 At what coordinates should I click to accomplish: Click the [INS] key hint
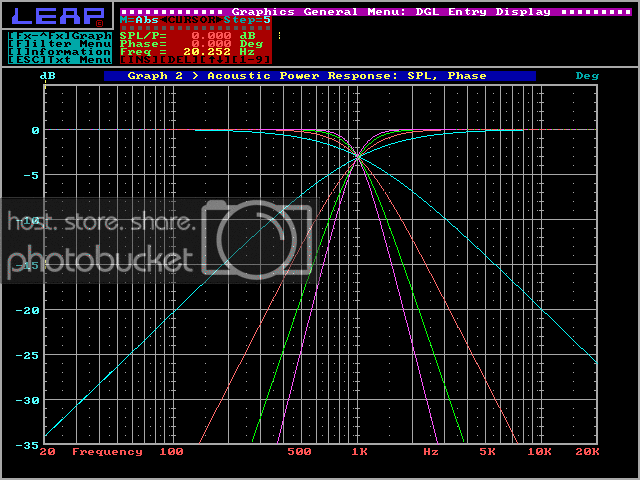click(x=140, y=60)
